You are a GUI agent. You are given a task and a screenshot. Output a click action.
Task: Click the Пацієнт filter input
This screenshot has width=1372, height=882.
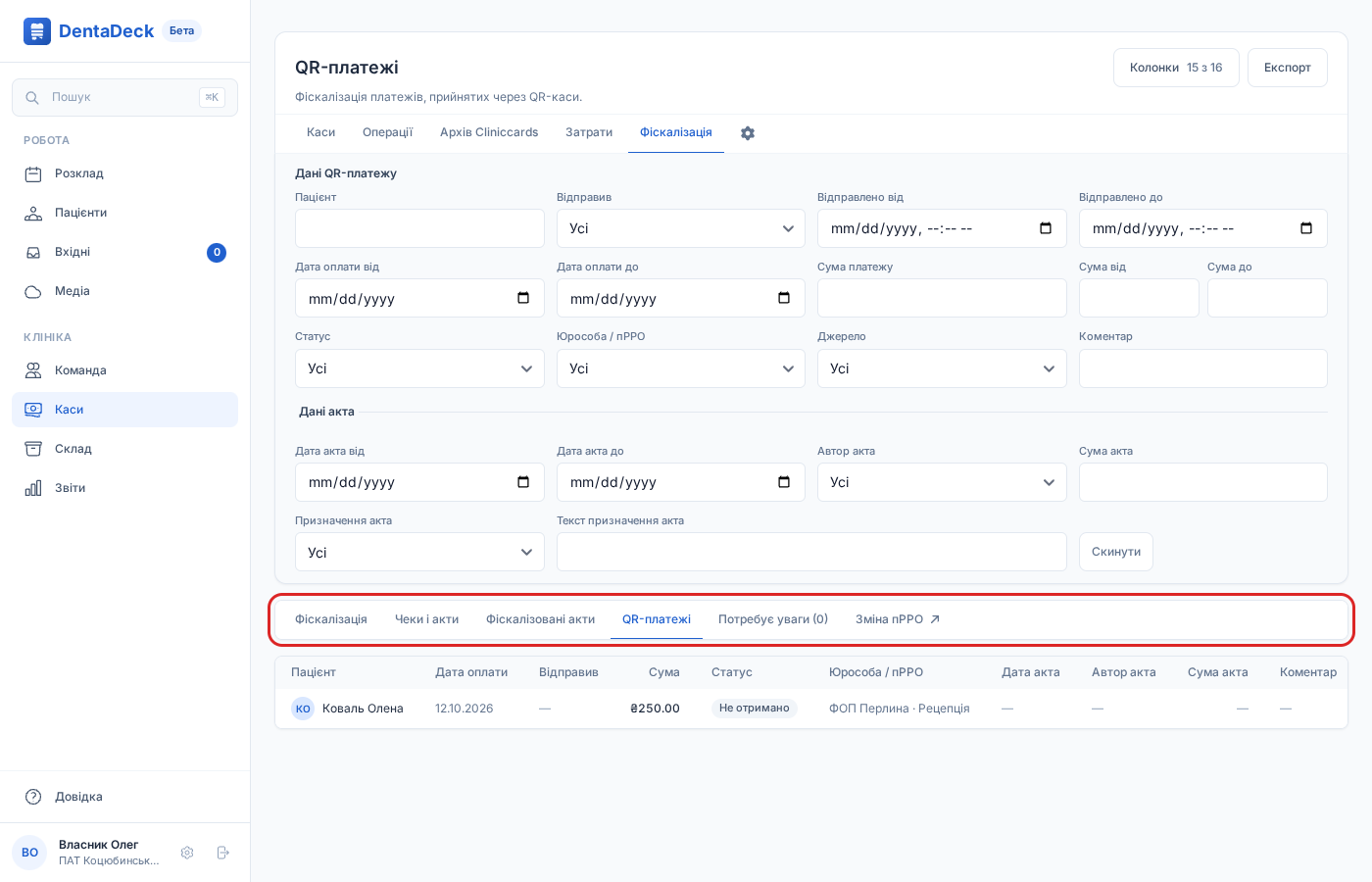tap(419, 228)
